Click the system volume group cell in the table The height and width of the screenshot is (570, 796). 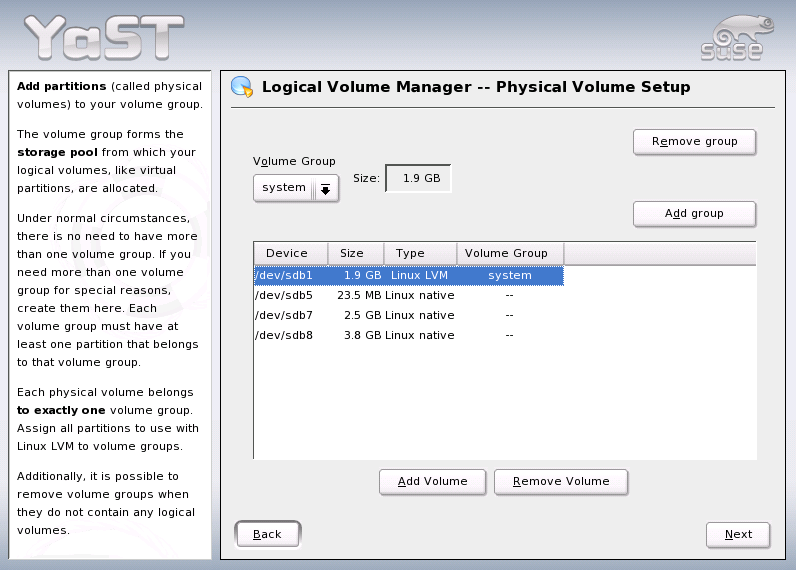510,276
